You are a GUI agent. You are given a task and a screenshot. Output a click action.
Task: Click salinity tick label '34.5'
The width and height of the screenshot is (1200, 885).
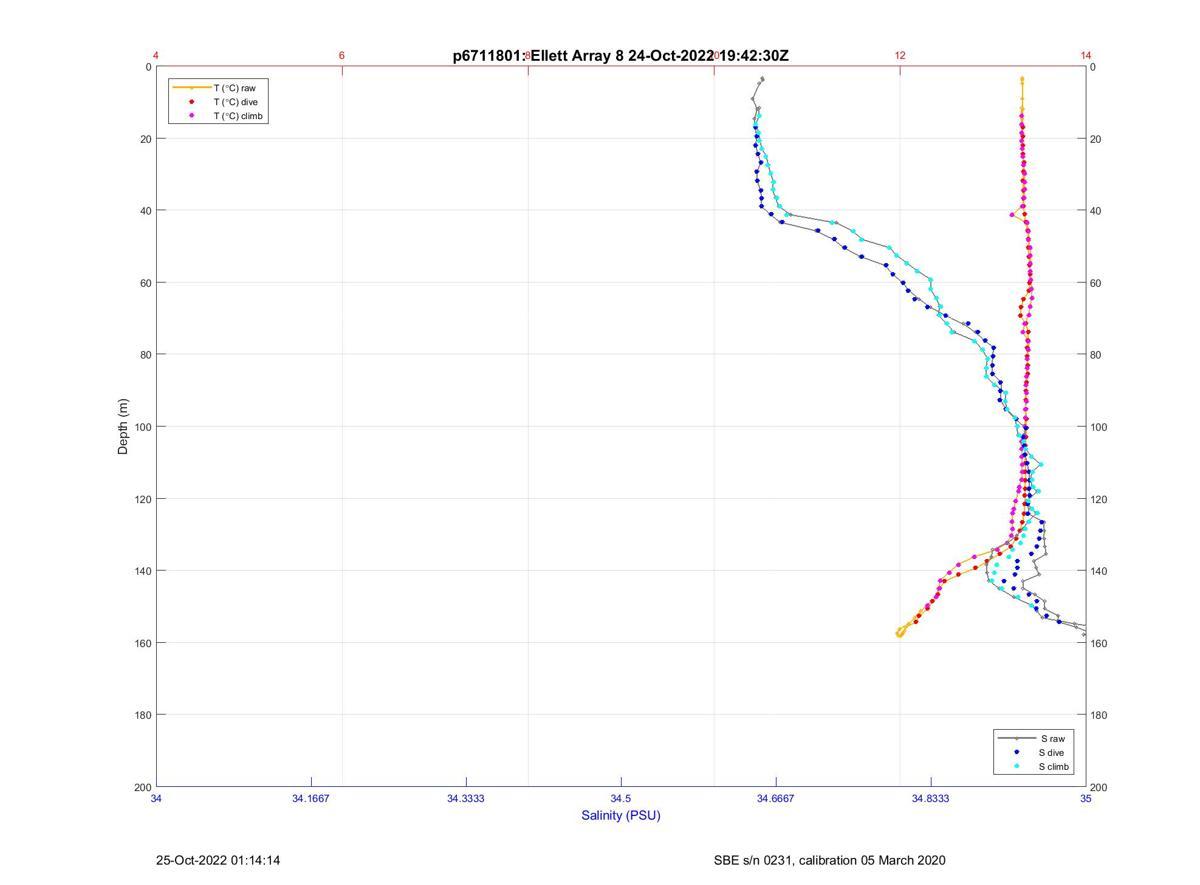pos(621,798)
